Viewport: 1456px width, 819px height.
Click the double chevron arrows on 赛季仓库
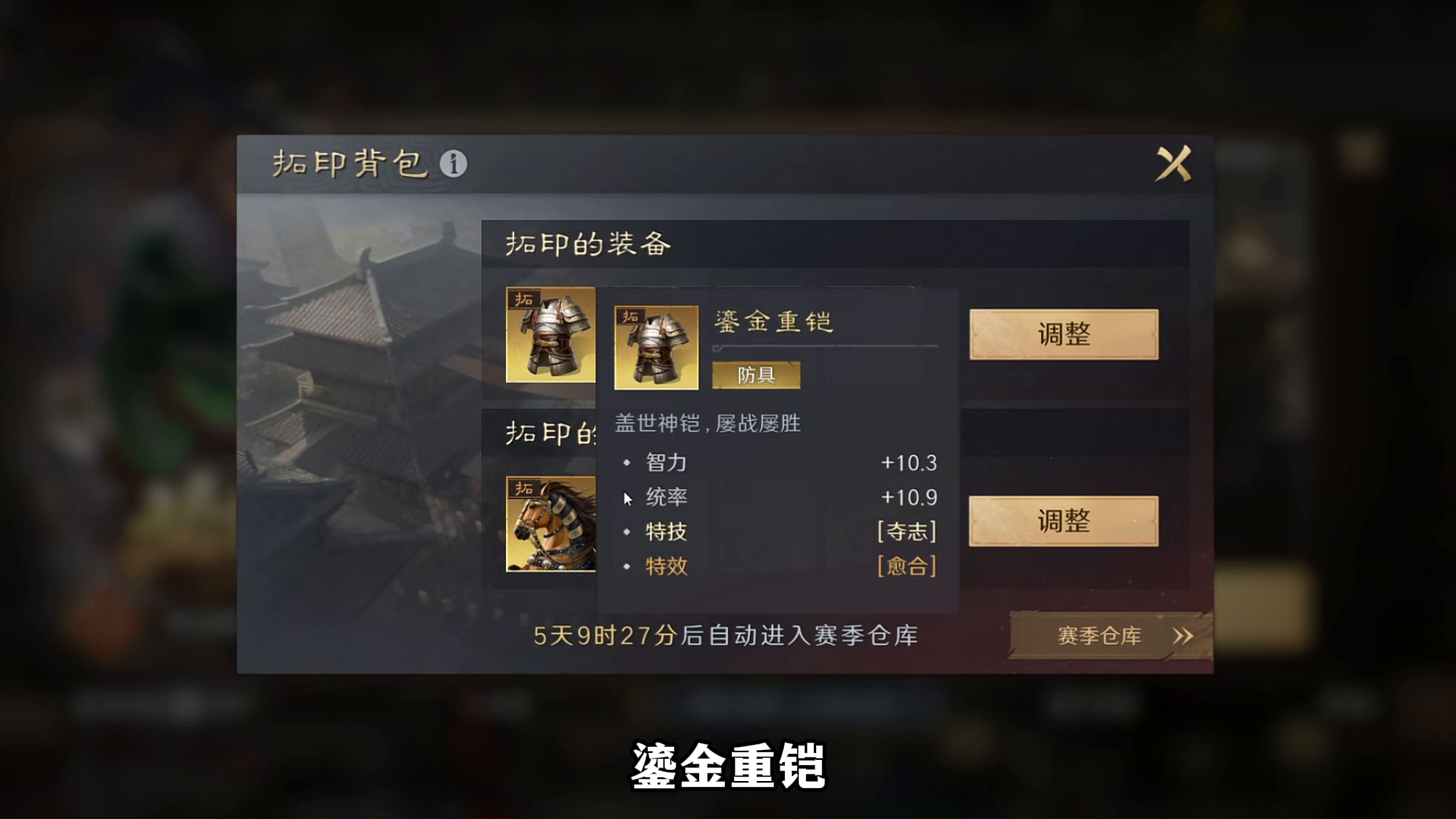point(1183,635)
